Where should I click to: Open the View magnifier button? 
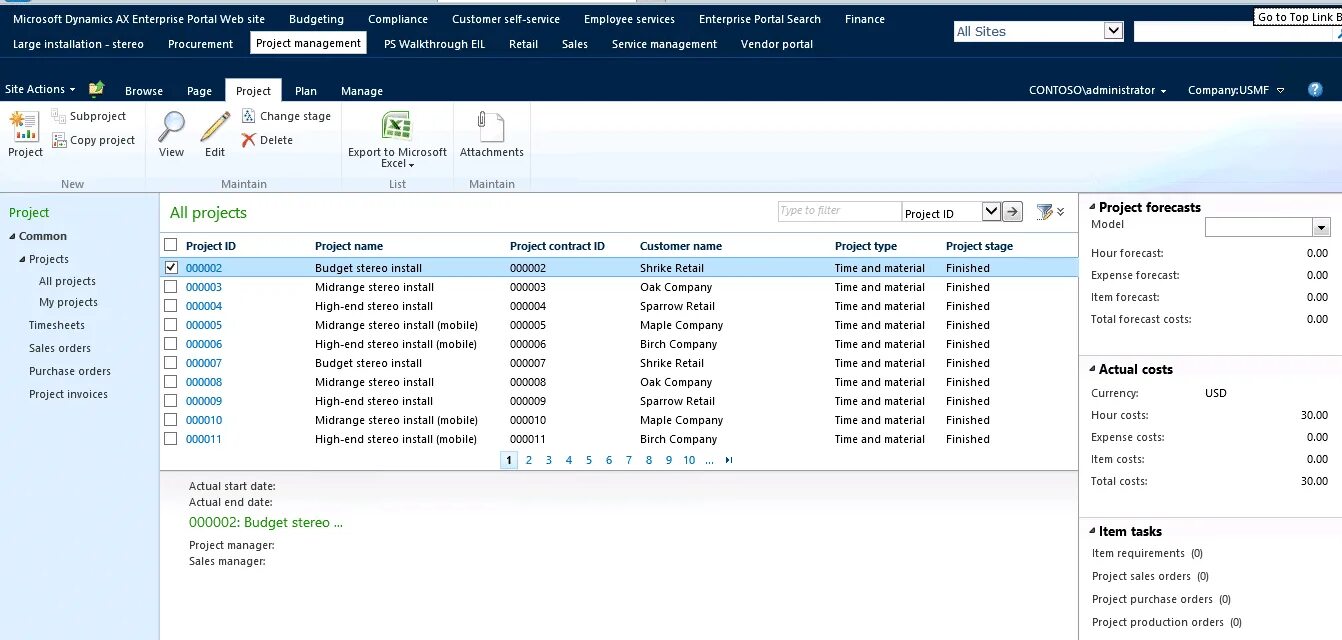click(x=171, y=135)
